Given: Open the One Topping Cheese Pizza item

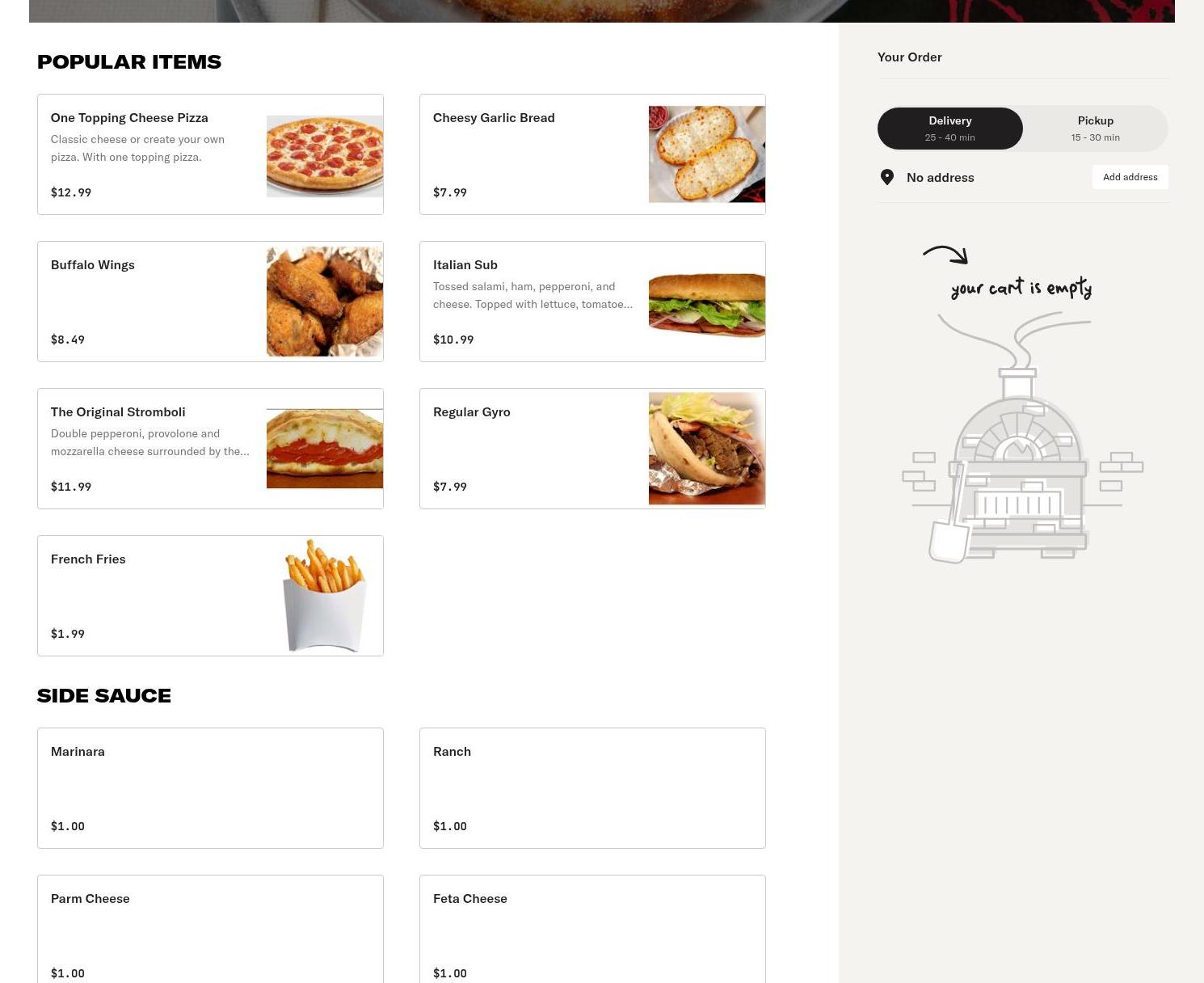Looking at the screenshot, I should click(210, 154).
